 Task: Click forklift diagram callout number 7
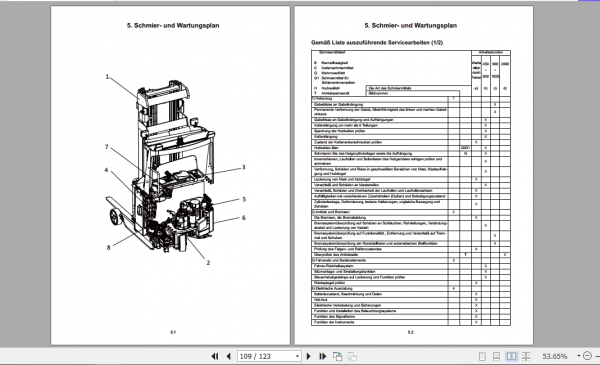107,147
